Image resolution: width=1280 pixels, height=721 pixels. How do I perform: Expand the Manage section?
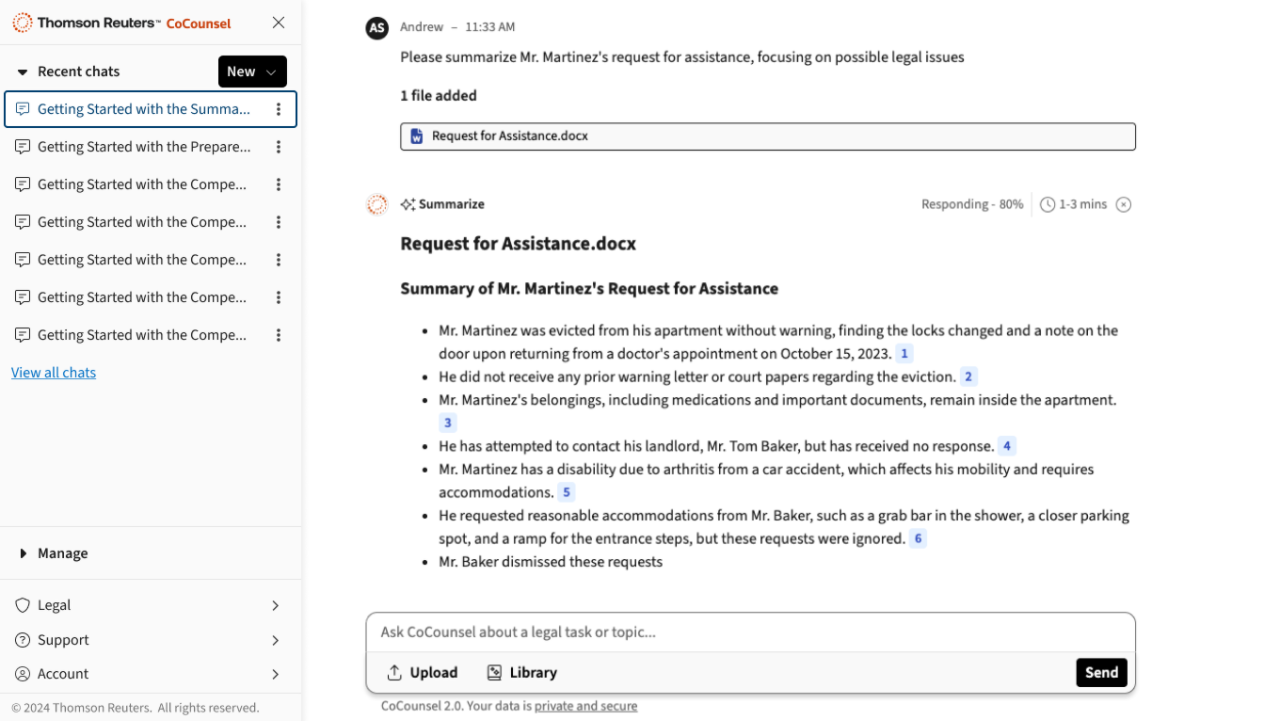click(24, 553)
